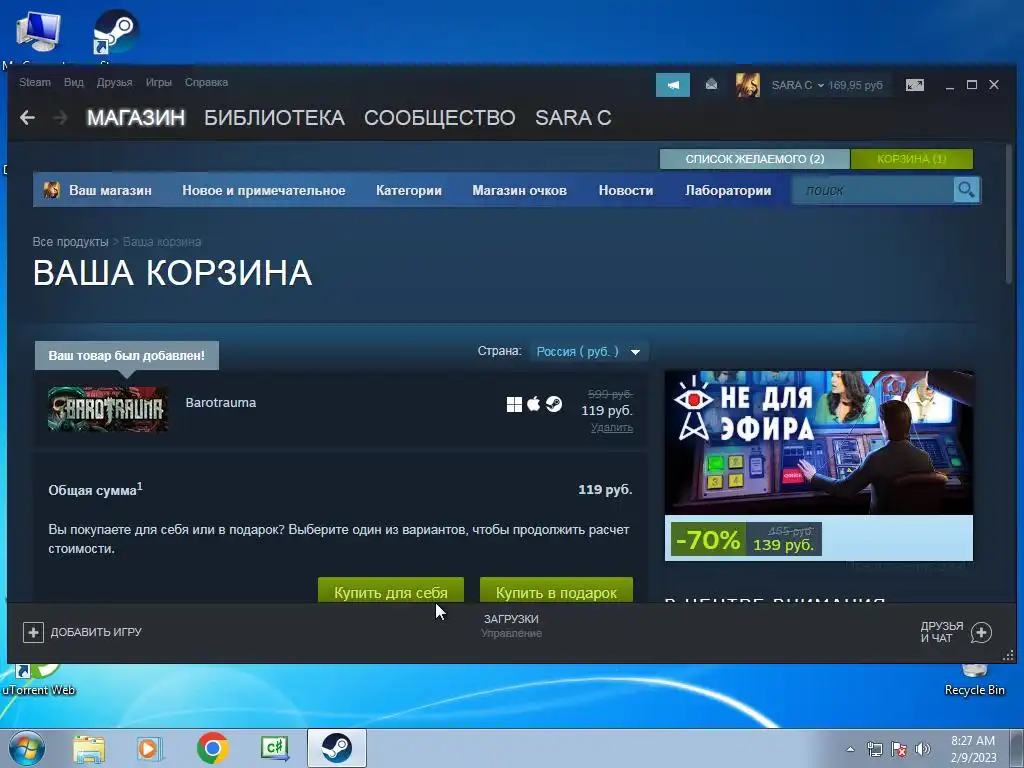This screenshot has width=1024, height=768.
Task: Expand the SARA C account dropdown
Action: tap(797, 85)
